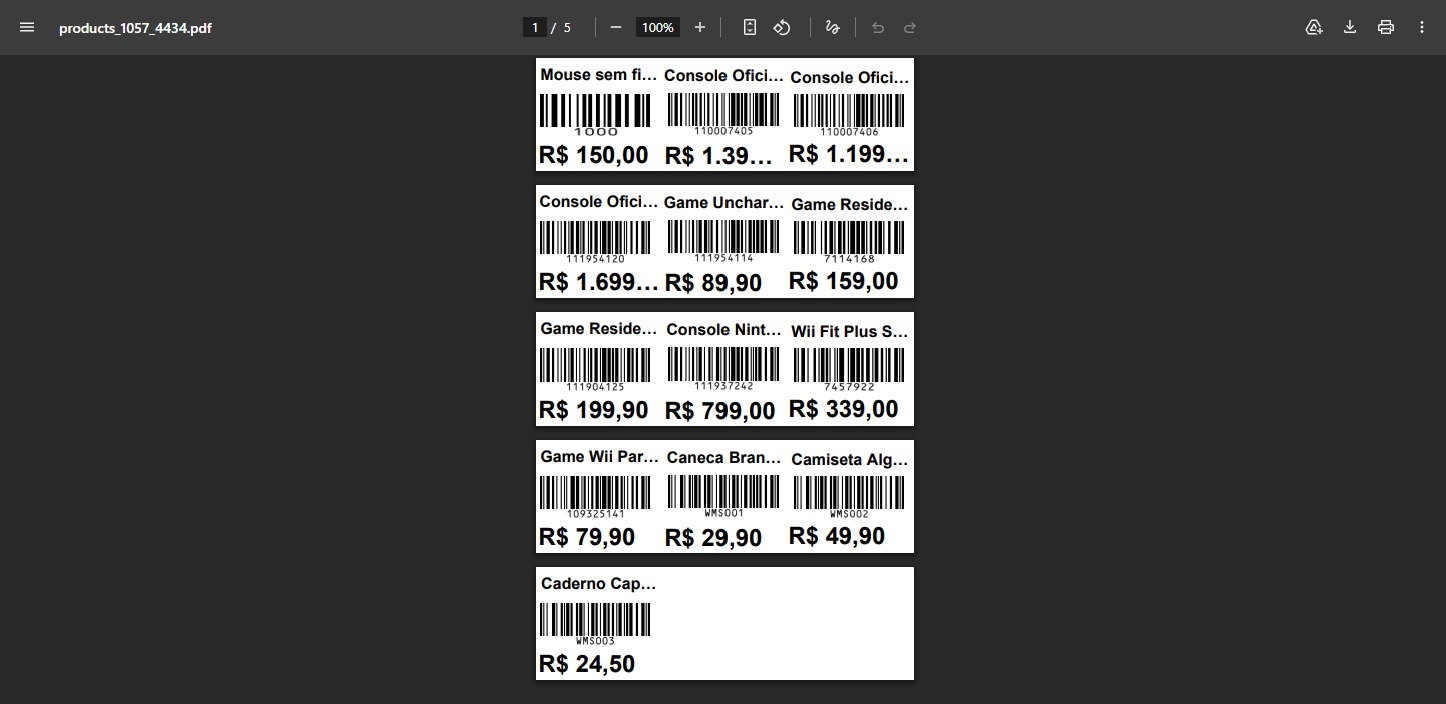Toggle the fit to page button
Screen dimensions: 1446x704
point(750,27)
